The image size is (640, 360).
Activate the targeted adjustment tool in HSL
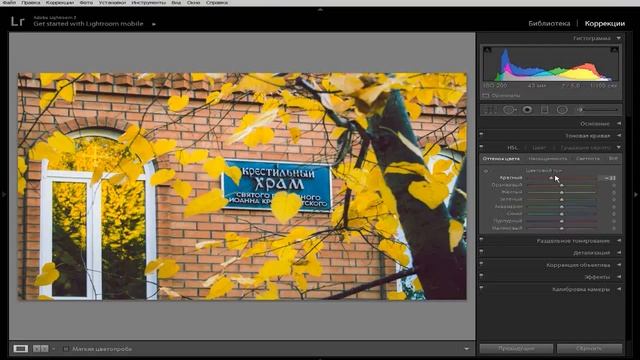click(x=486, y=171)
